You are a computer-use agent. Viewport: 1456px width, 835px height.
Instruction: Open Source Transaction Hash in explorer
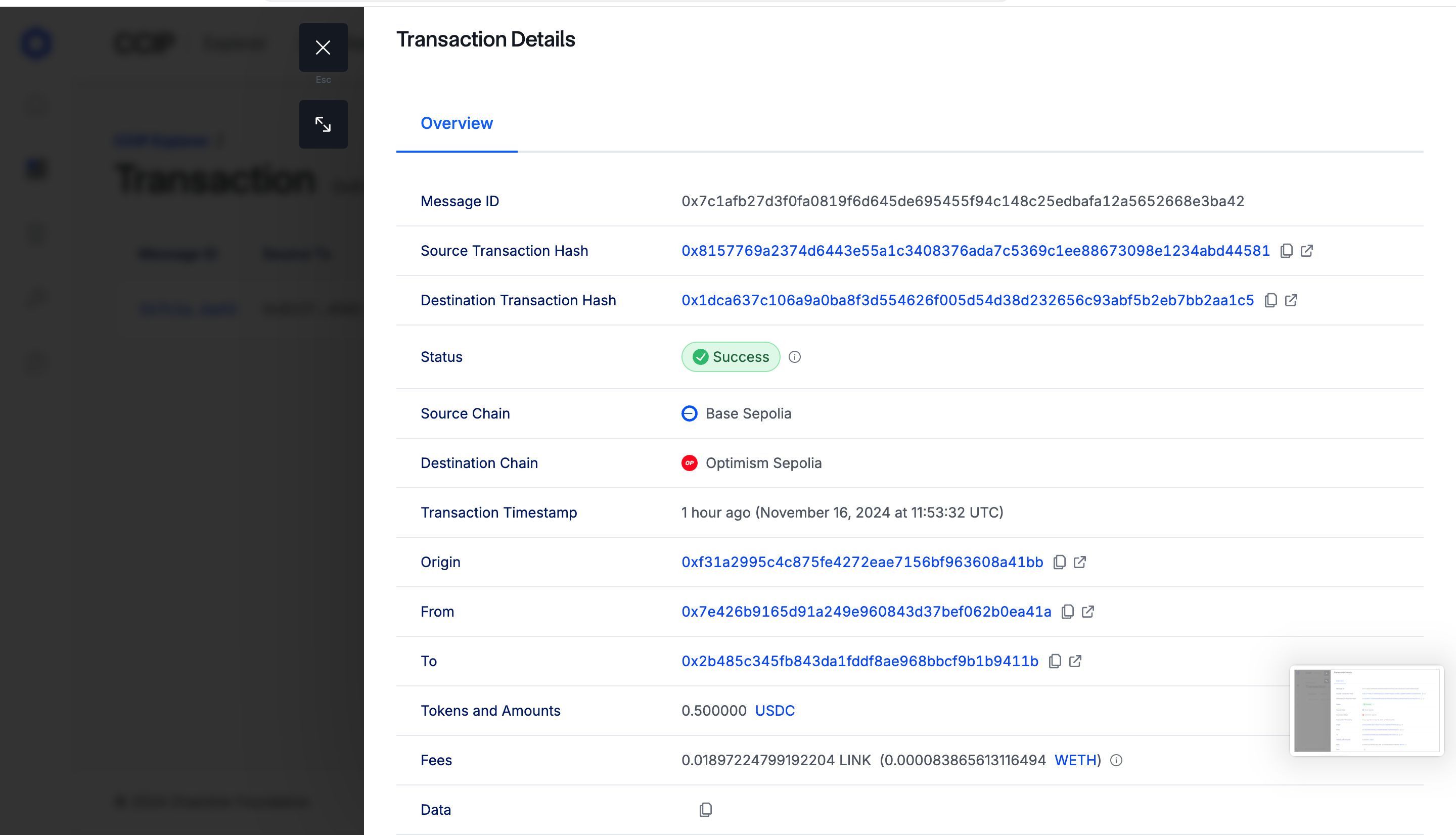[x=1307, y=251]
